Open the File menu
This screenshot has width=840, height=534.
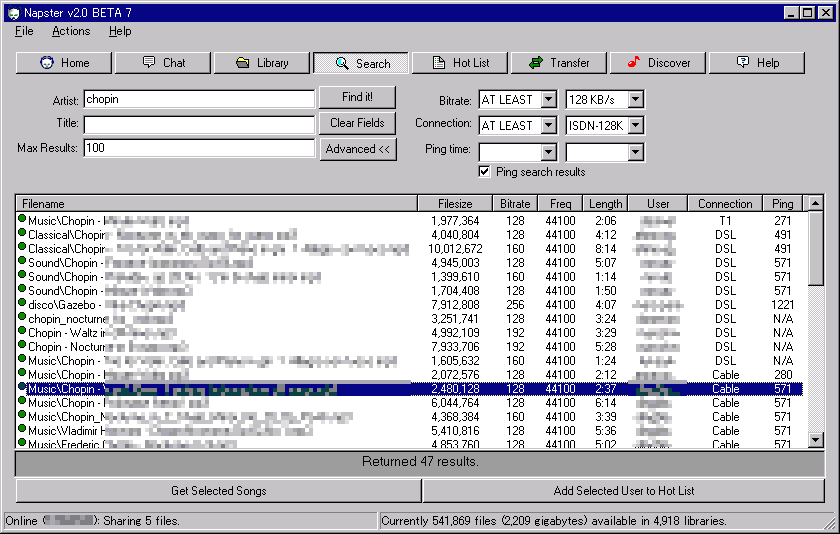point(24,31)
